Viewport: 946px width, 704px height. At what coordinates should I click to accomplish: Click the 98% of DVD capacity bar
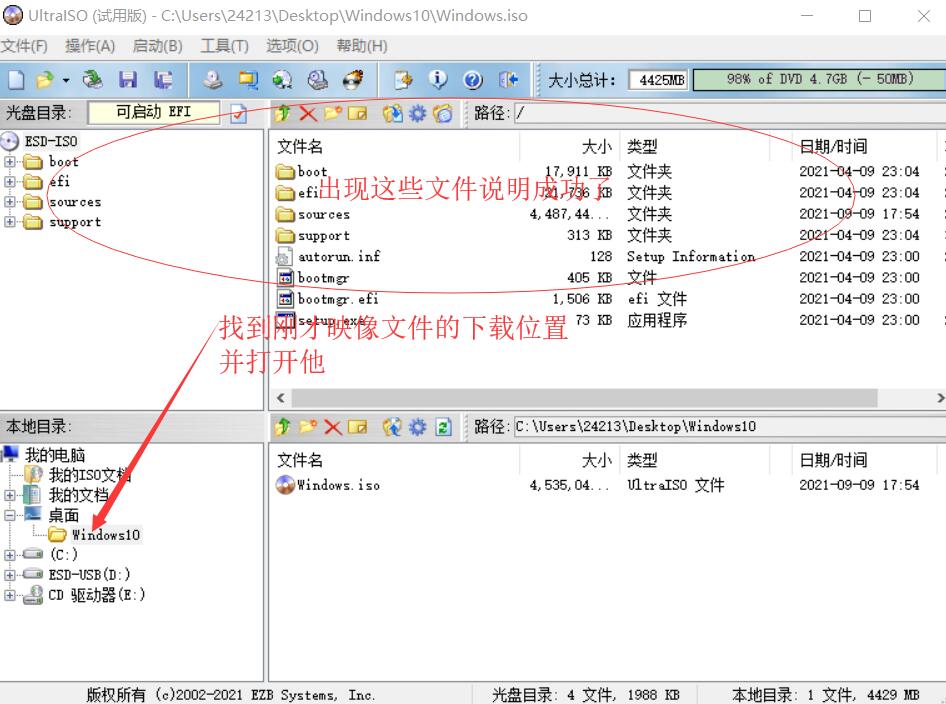coord(819,79)
